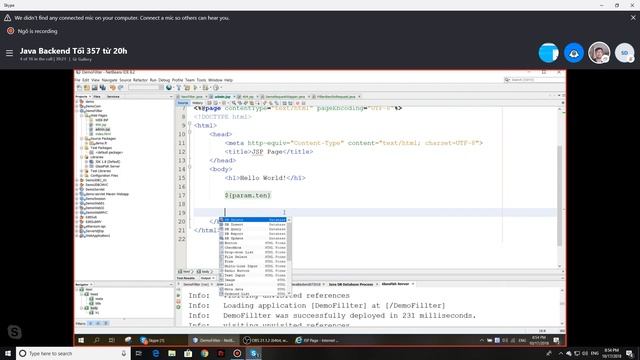Open the Windows Start menu

(8, 353)
